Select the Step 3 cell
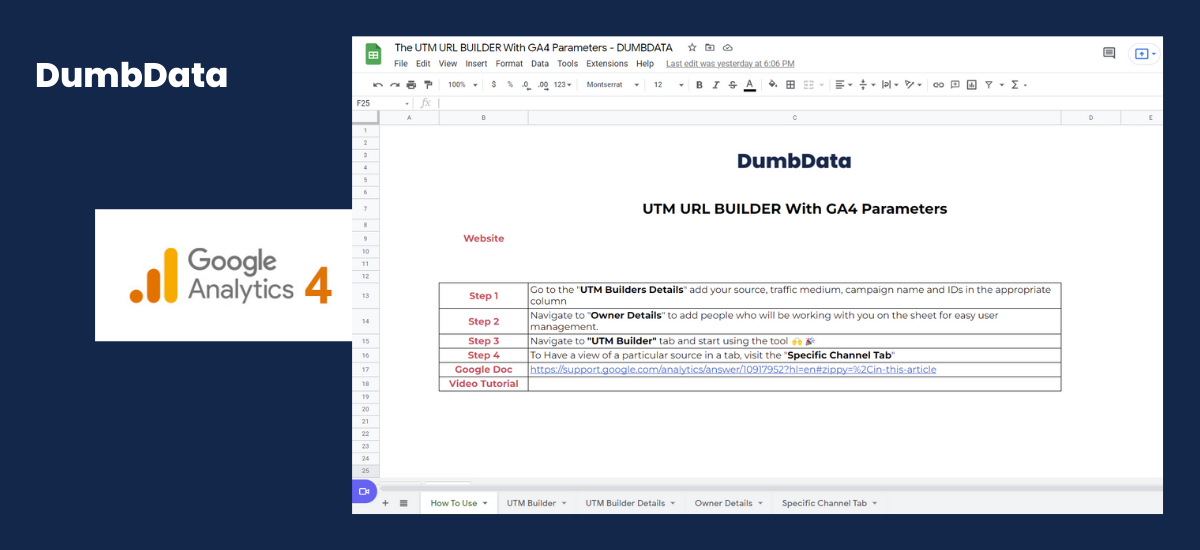1200x550 pixels. [484, 341]
